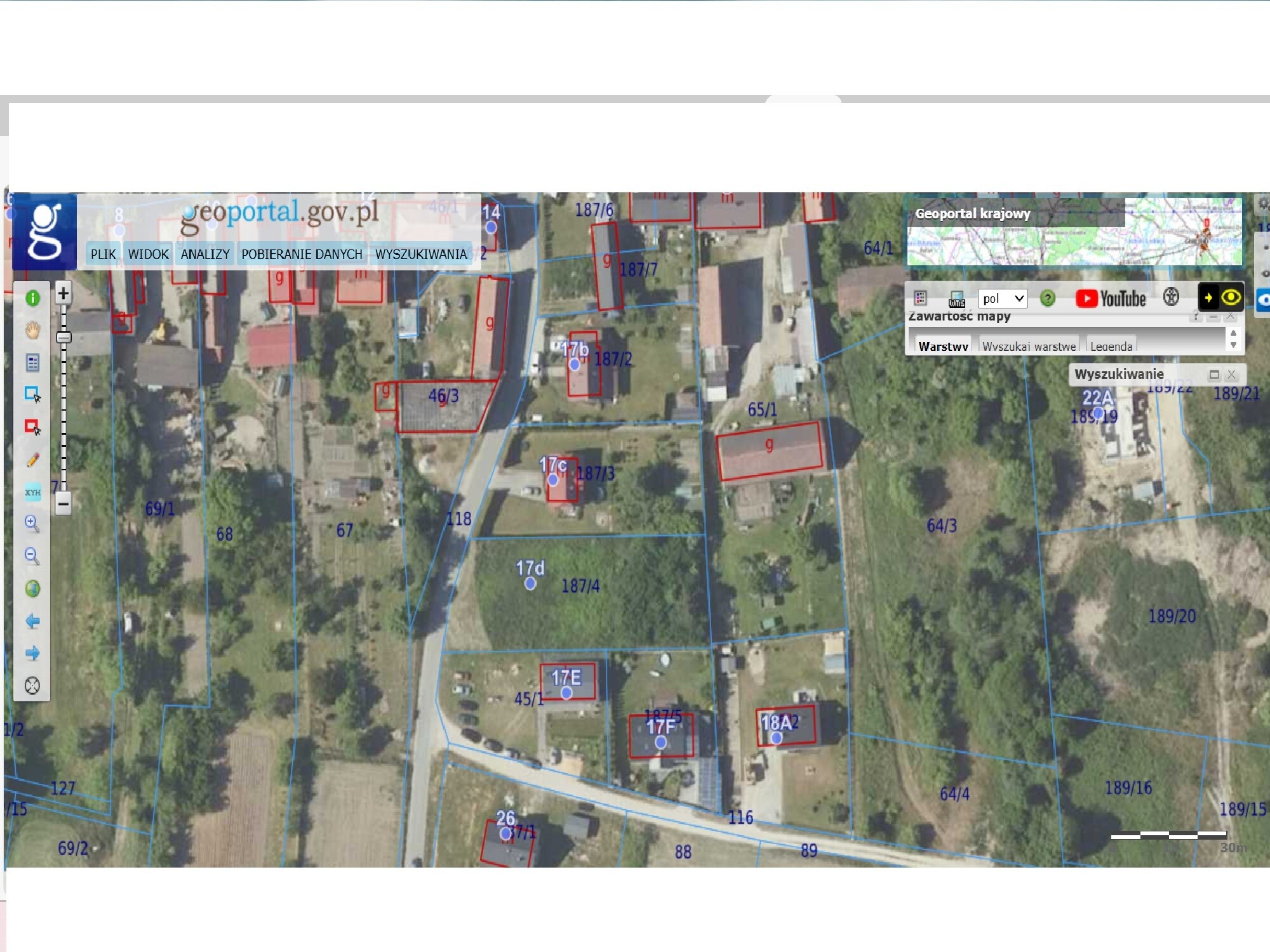Toggle the yellow eye high contrast mode

coord(1231,298)
